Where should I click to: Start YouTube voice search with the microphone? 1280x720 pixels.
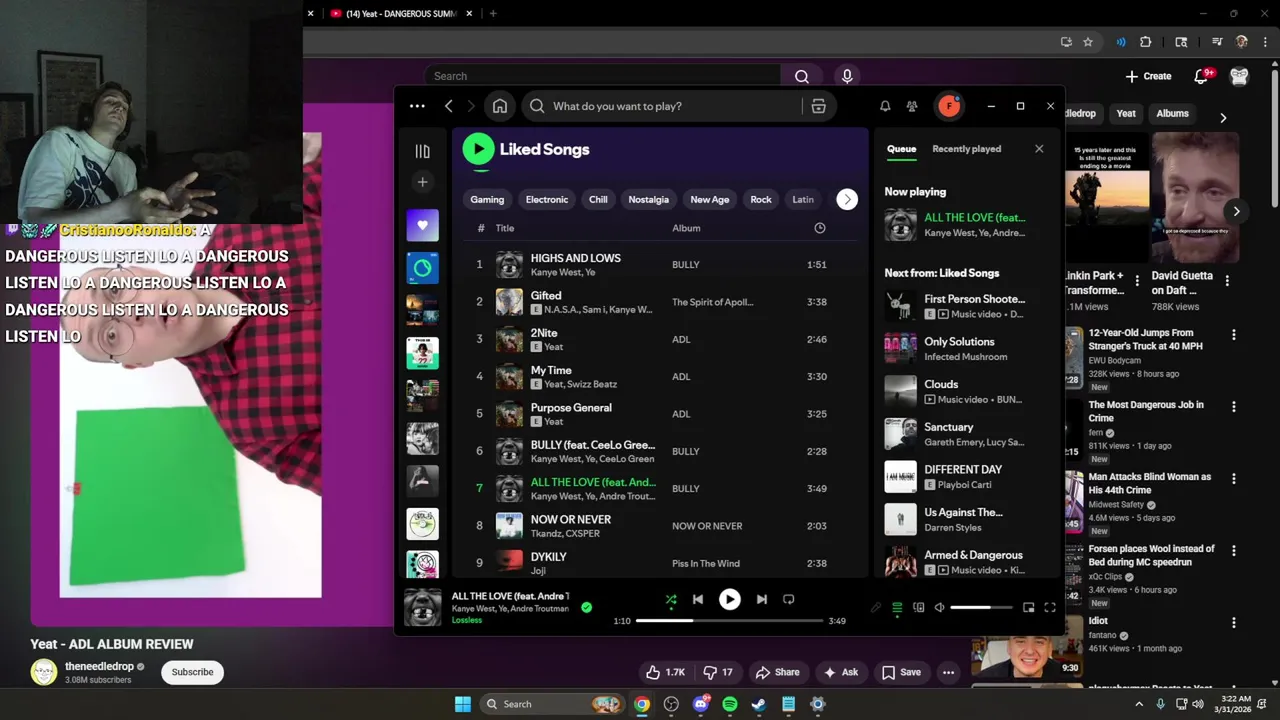click(x=847, y=76)
